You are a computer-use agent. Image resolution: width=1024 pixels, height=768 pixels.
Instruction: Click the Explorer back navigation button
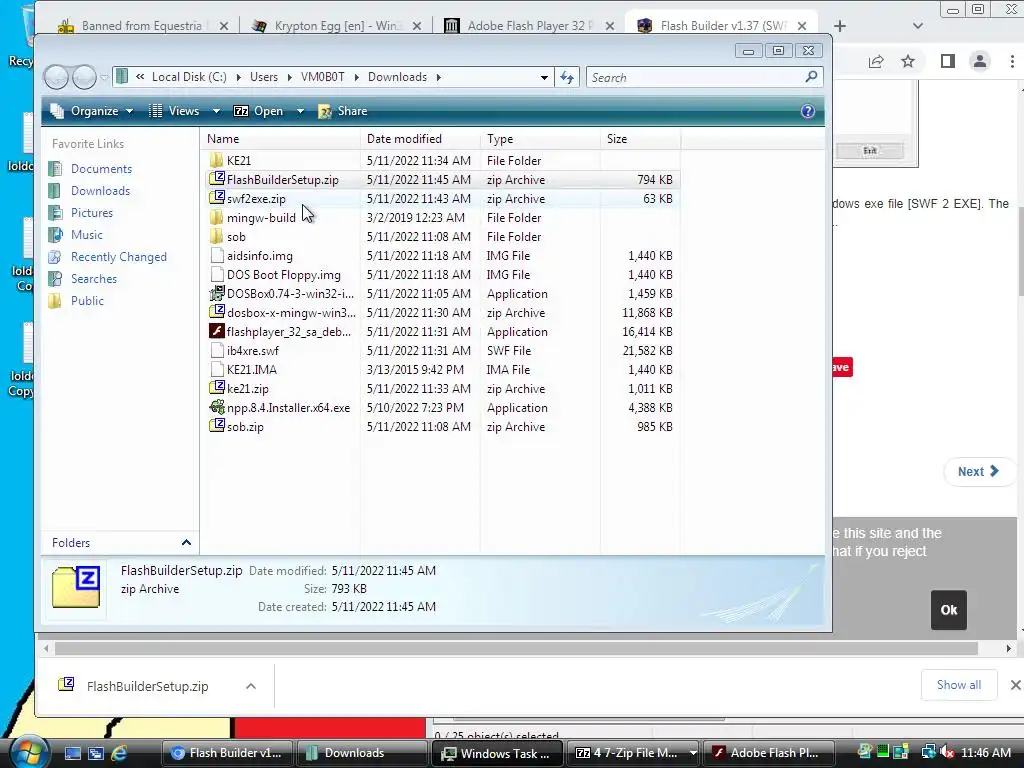[56, 78]
